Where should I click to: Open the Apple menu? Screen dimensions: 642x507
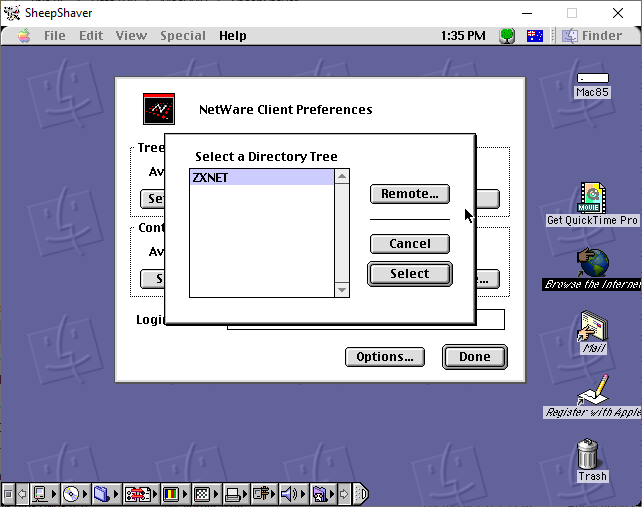click(x=24, y=36)
